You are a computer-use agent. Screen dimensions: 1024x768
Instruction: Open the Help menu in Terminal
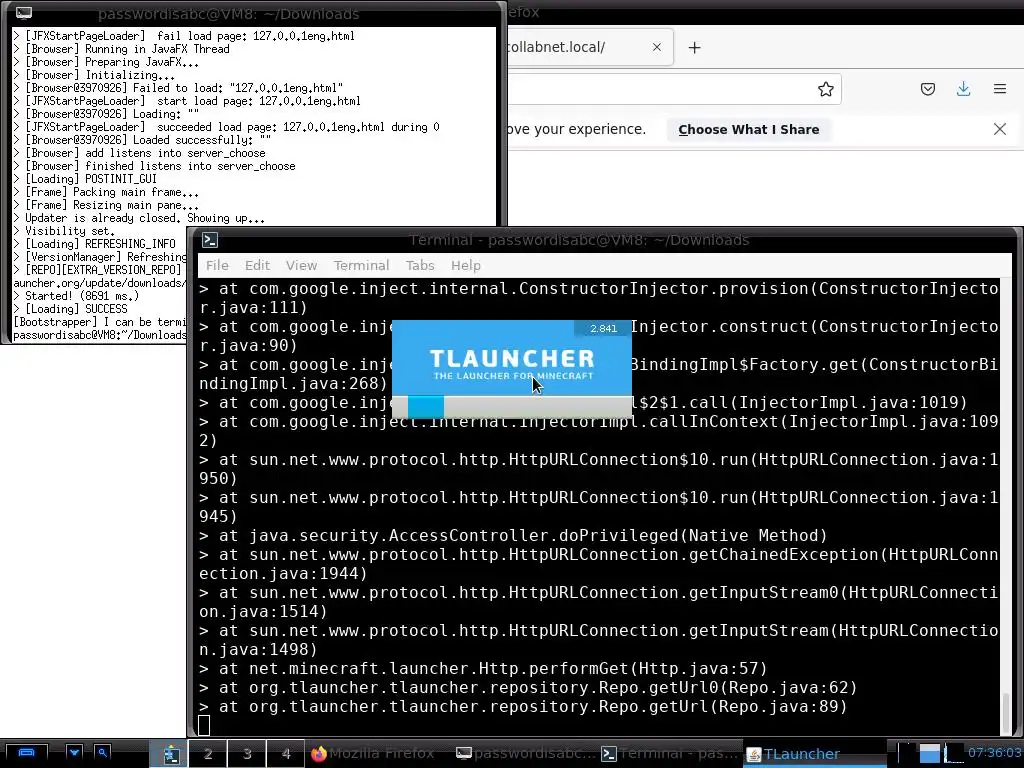point(466,265)
